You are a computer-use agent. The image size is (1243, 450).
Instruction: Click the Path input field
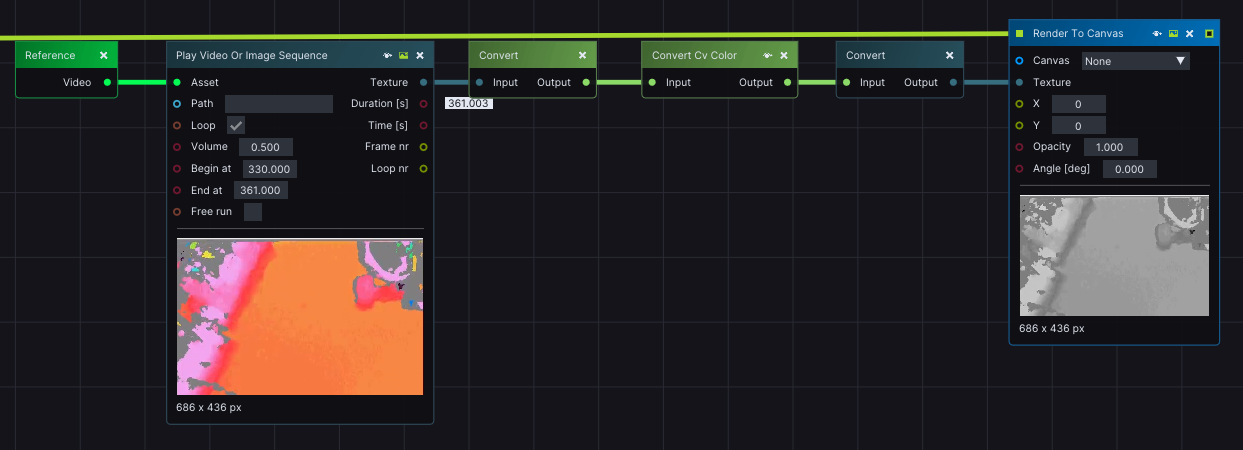(x=278, y=104)
